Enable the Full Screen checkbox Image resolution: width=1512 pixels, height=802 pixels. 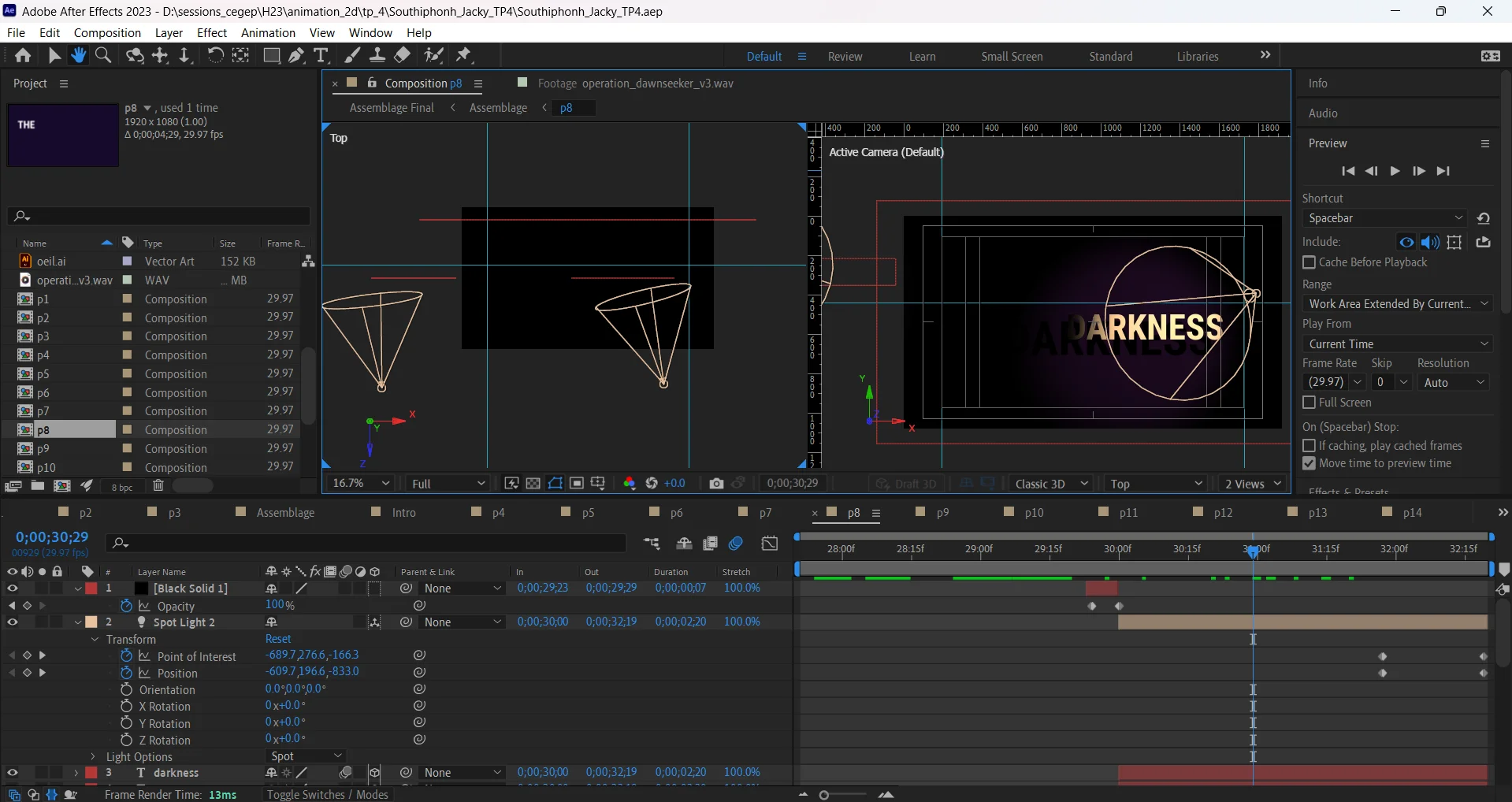1310,403
